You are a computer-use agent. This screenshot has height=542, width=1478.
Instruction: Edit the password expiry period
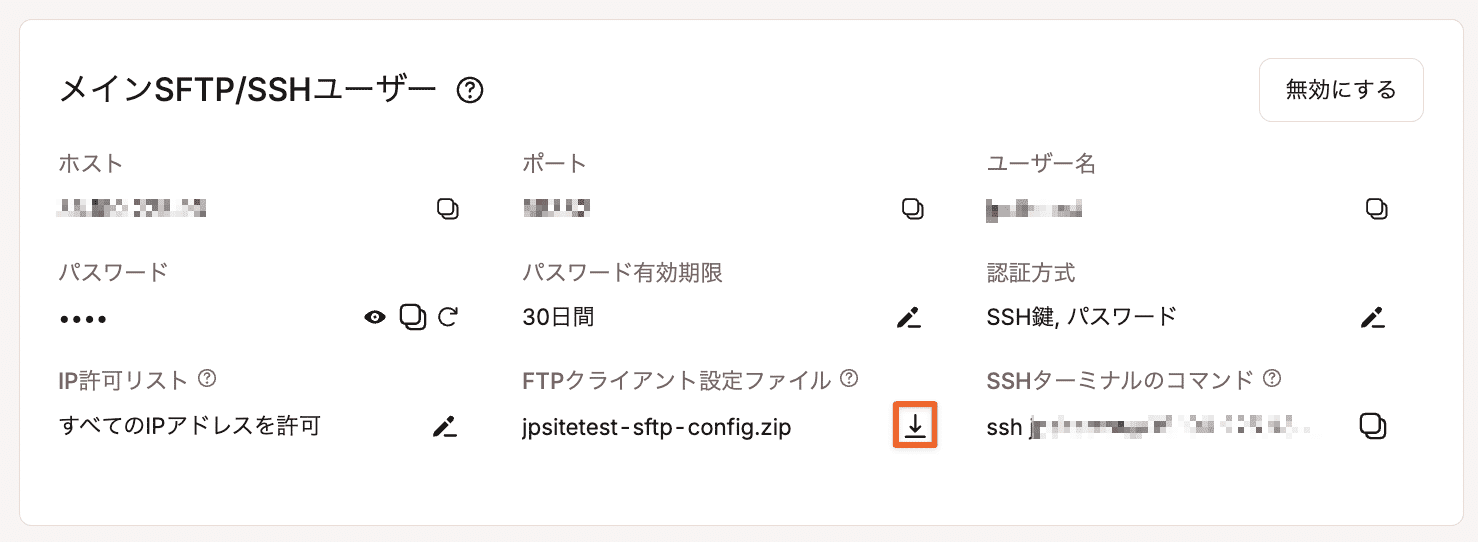(908, 318)
